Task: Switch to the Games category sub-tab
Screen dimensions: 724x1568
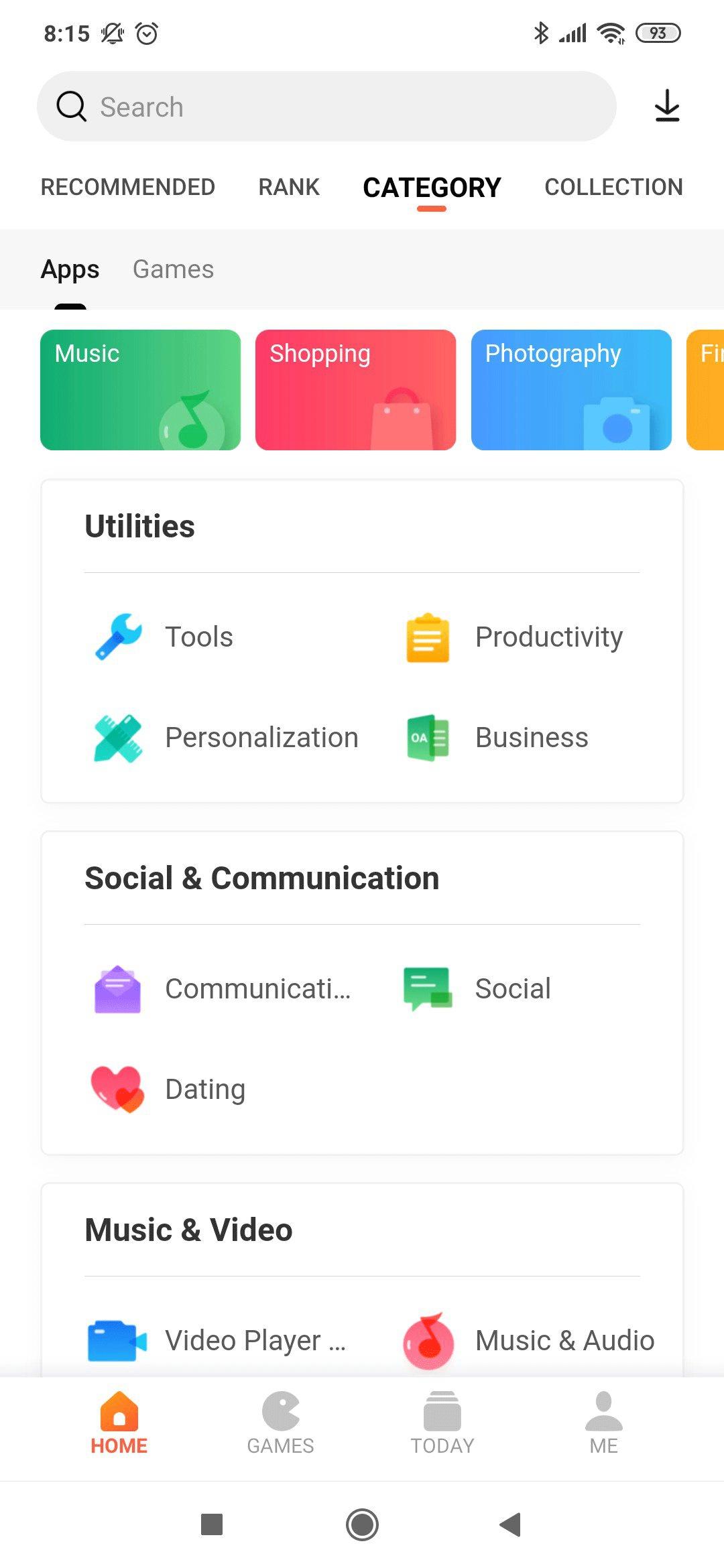Action: pos(173,269)
